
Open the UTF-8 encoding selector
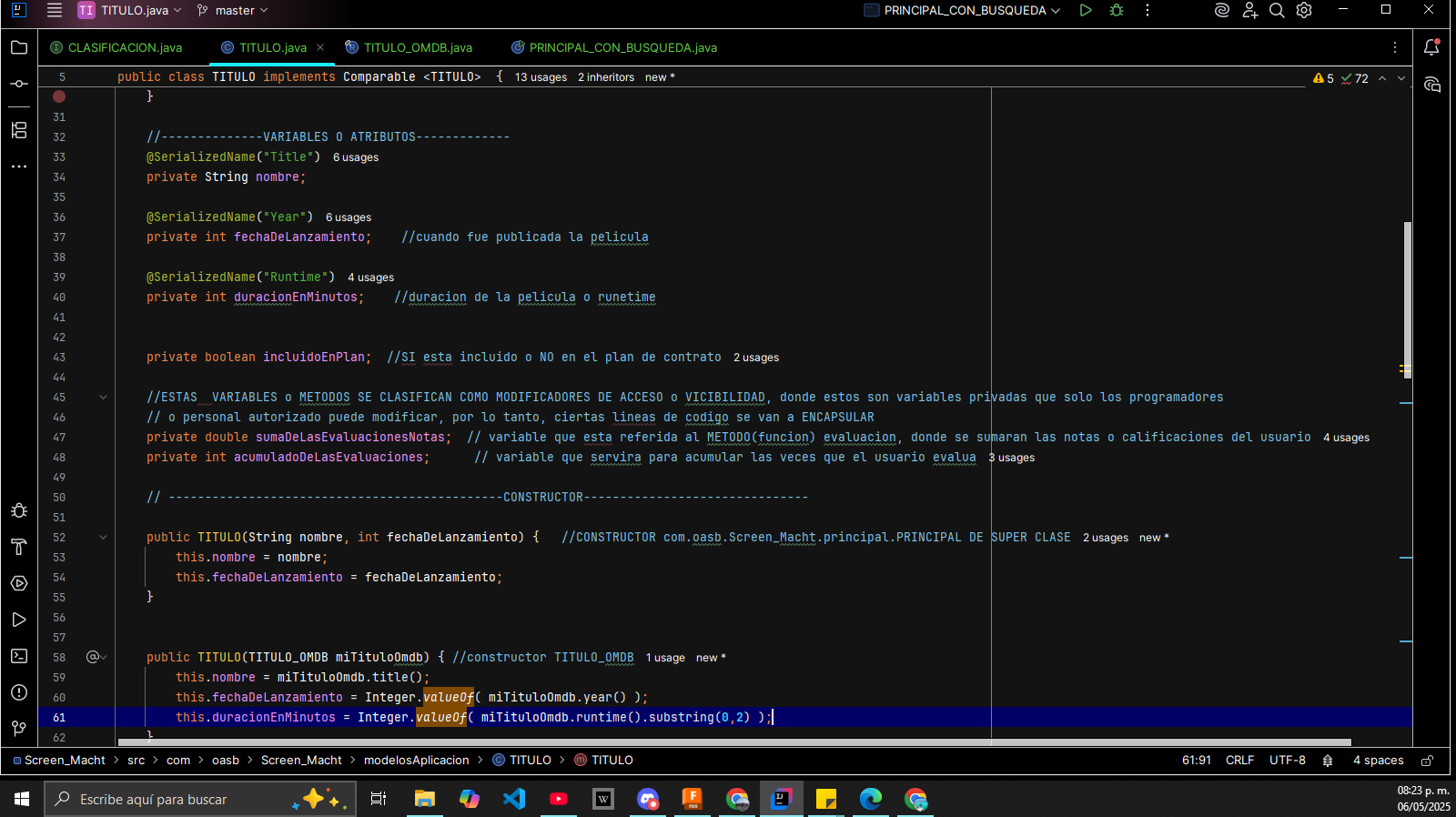pos(1288,761)
